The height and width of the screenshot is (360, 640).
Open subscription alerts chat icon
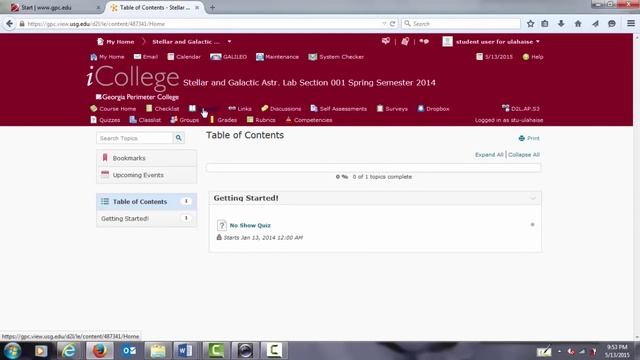[424, 41]
